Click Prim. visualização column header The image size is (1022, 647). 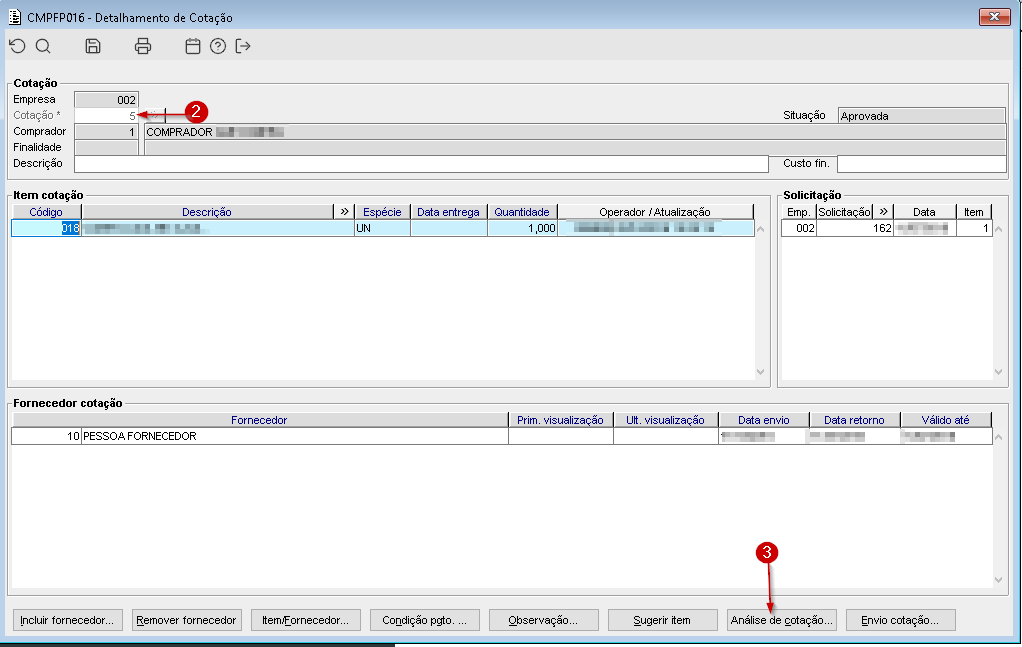561,420
